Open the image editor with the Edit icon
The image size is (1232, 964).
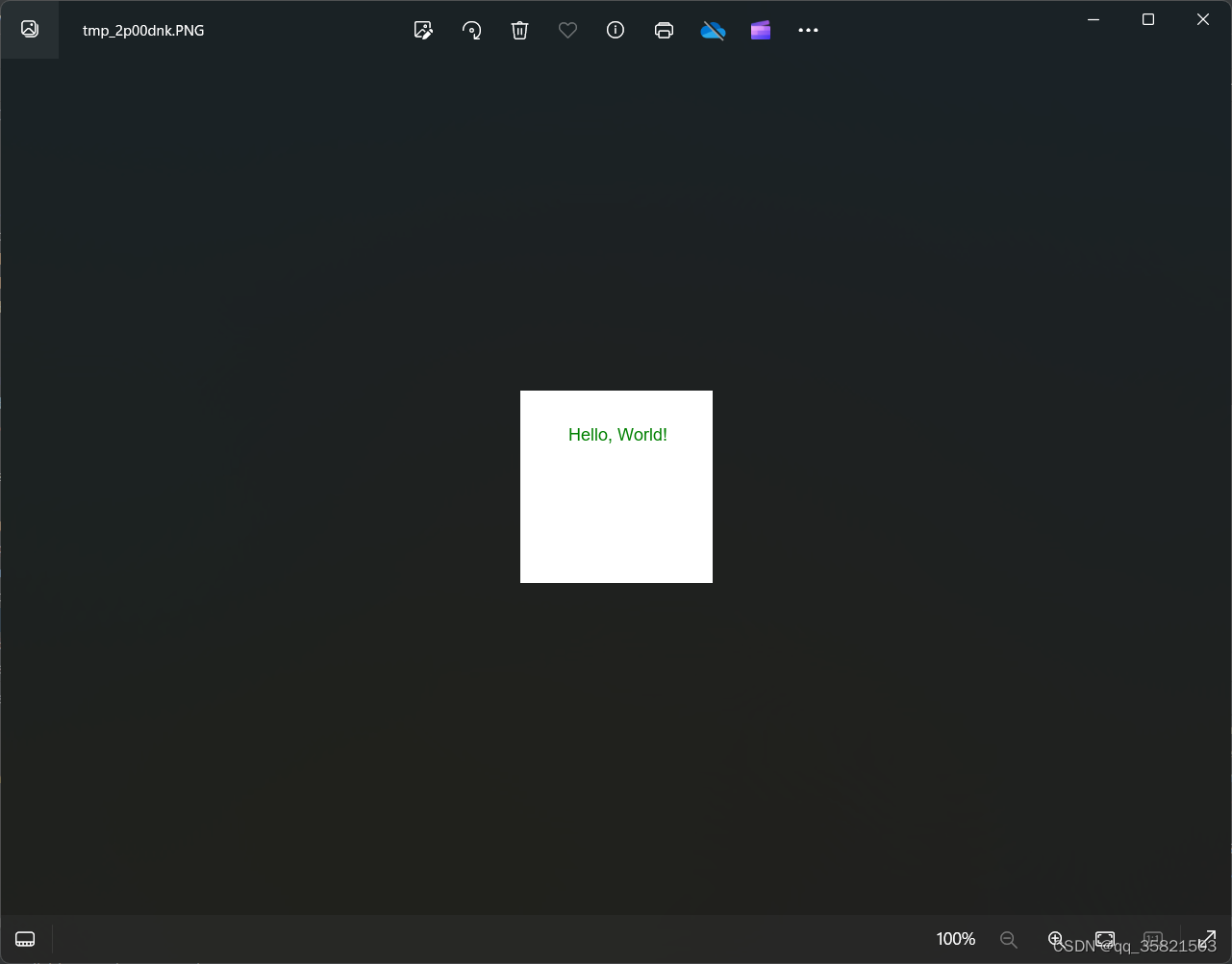pos(423,30)
